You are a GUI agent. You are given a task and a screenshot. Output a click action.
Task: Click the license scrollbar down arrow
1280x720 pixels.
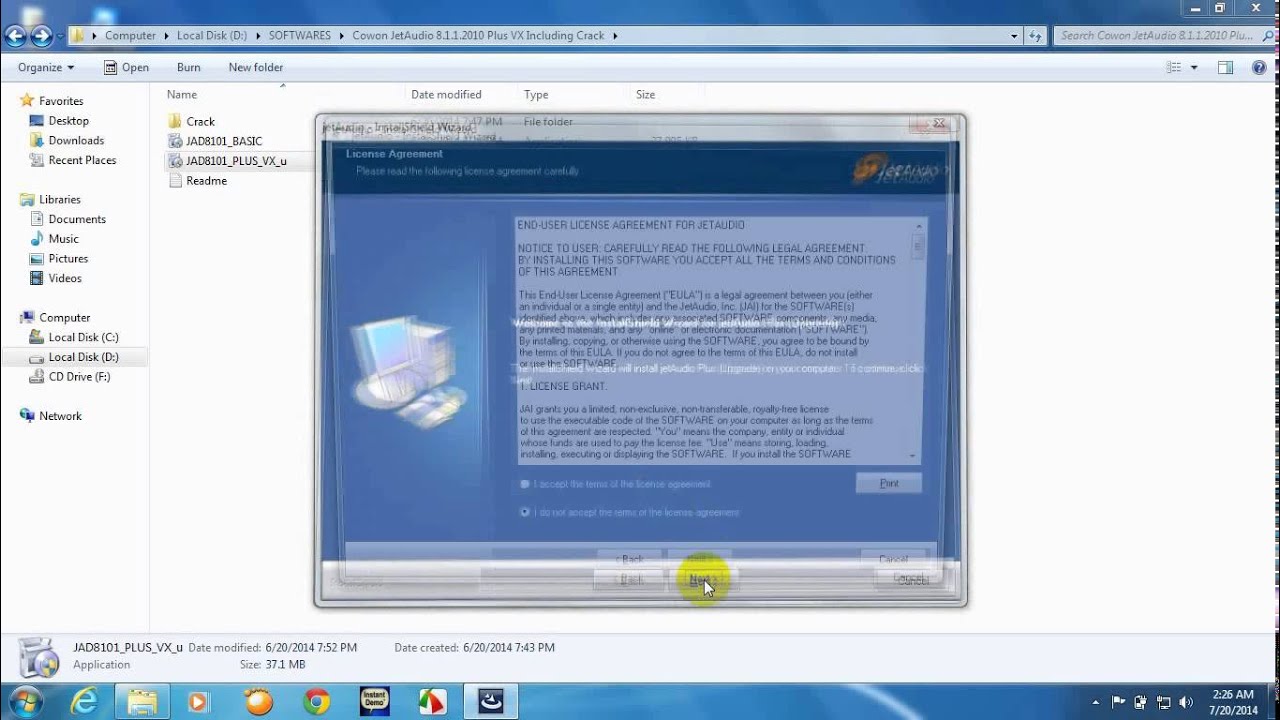click(x=912, y=456)
